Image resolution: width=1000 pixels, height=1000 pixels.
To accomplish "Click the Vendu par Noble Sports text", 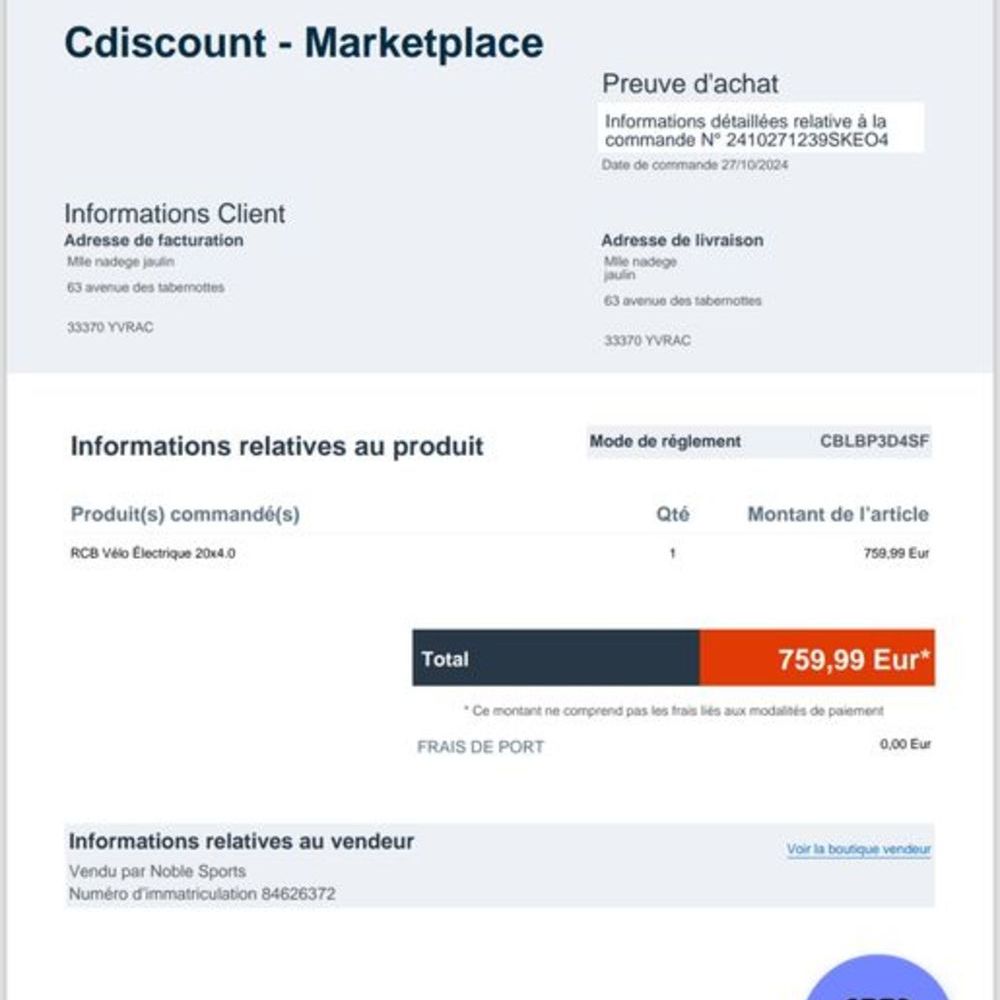I will [x=157, y=871].
